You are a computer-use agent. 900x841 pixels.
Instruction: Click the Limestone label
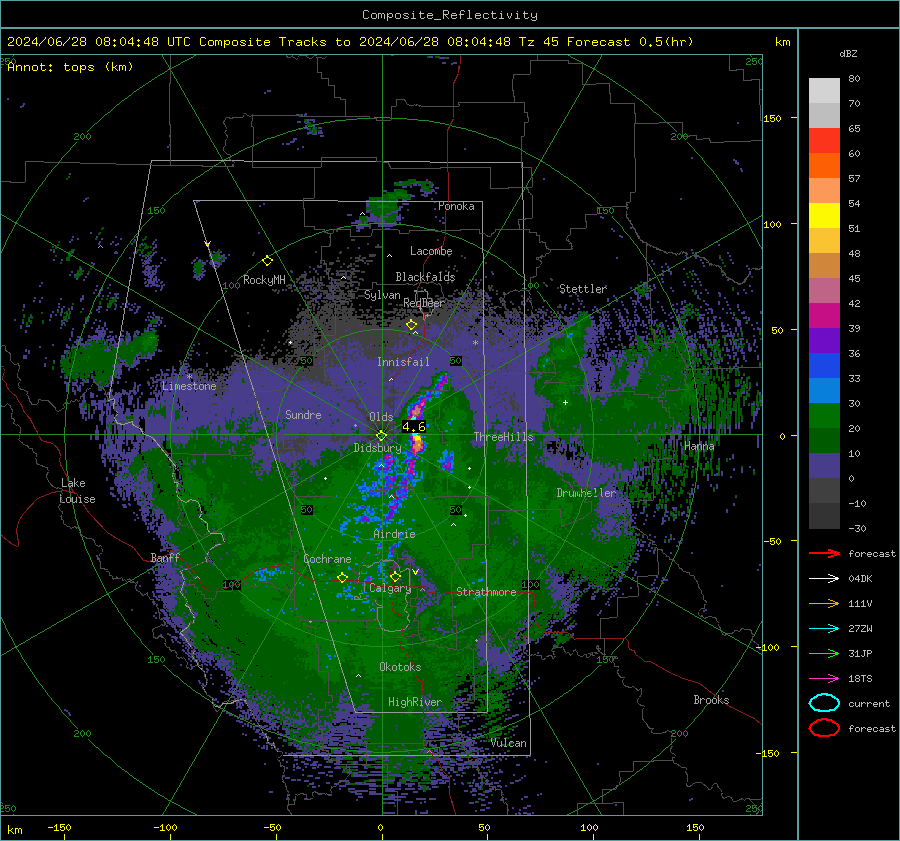tap(189, 386)
